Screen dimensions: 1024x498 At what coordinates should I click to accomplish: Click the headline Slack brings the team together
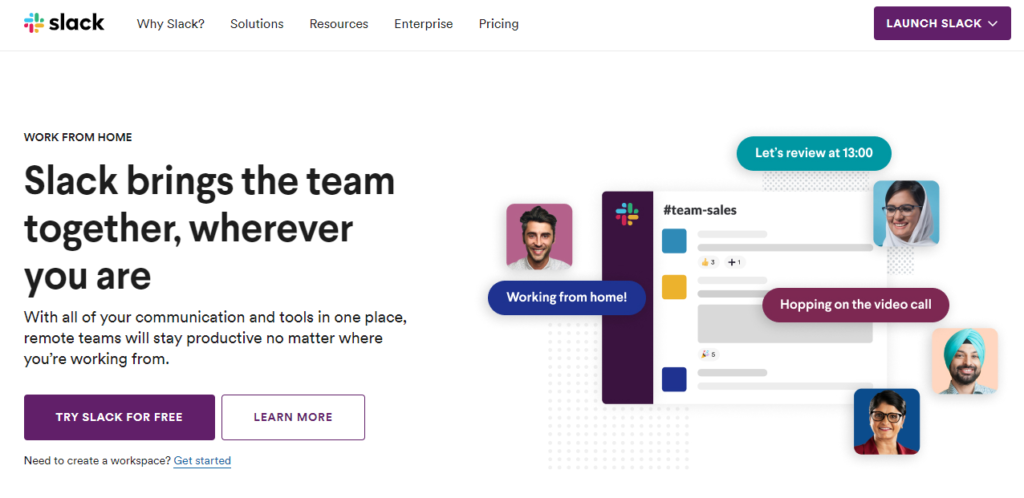210,228
